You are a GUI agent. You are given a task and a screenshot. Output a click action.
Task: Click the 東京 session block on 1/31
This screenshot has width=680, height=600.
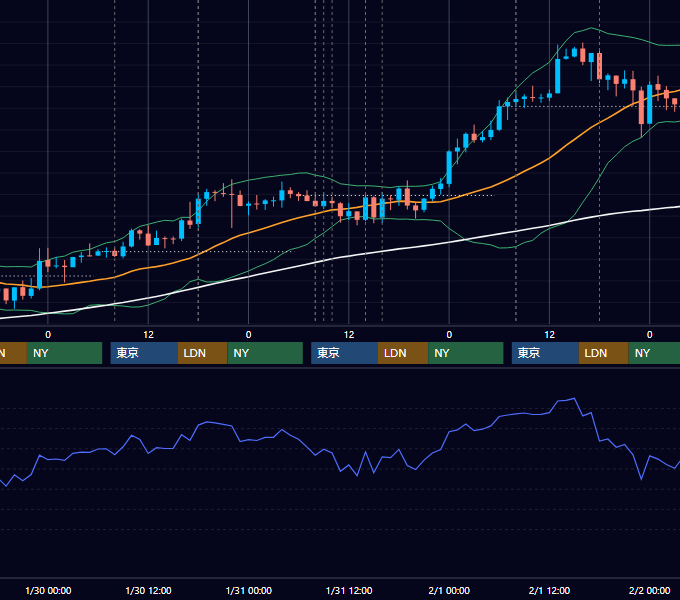pos(345,353)
